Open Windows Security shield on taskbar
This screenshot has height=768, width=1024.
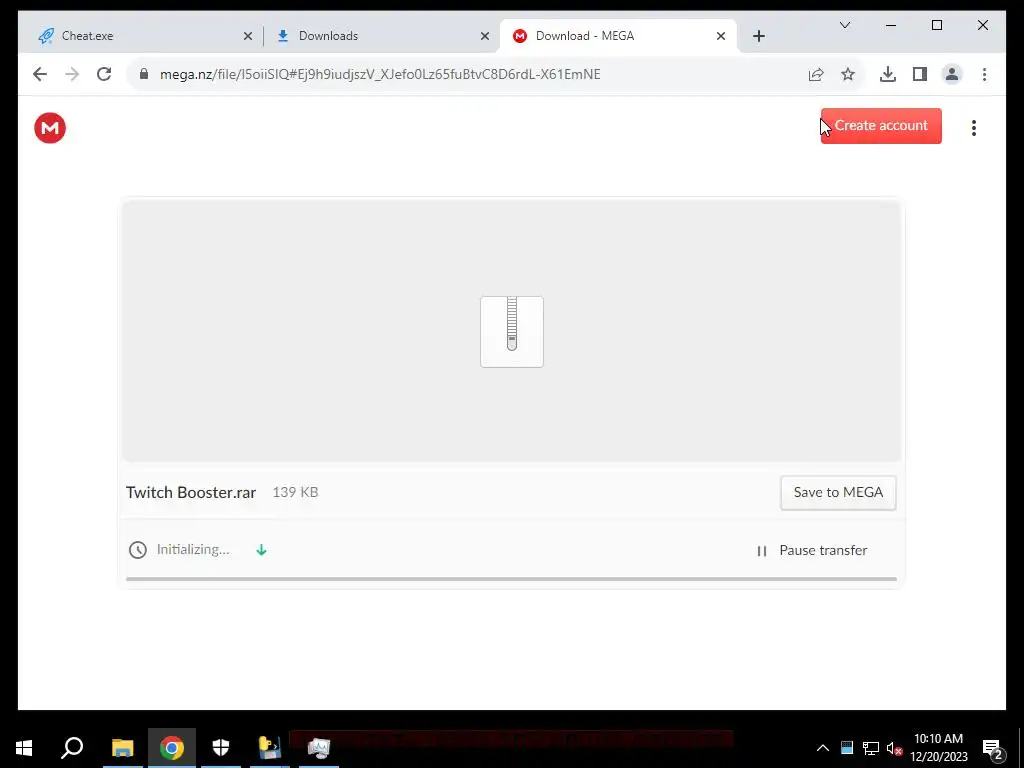[221, 748]
